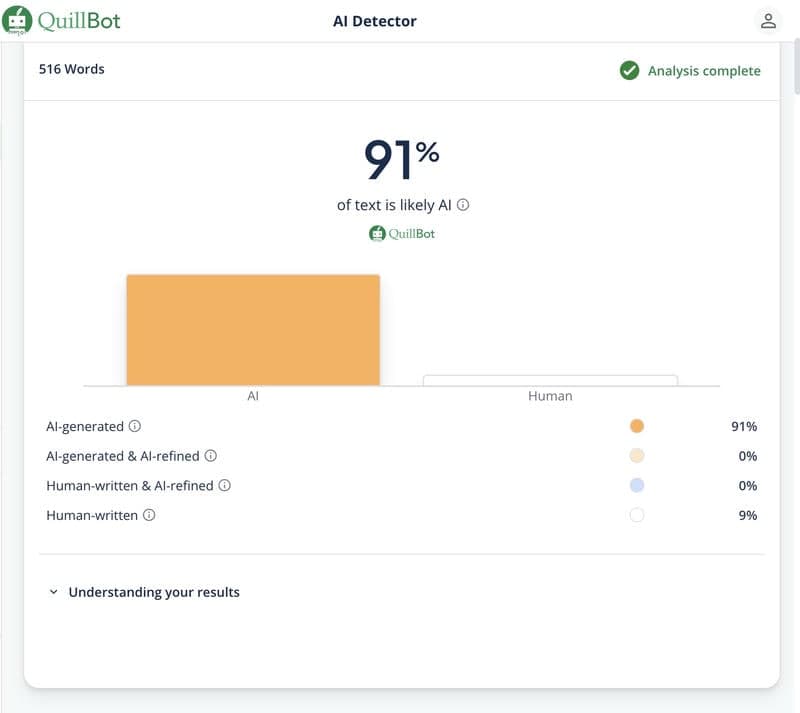Viewport: 800px width, 713px height.
Task: Click info icon next to Human-written & AI-refined
Action: point(225,486)
